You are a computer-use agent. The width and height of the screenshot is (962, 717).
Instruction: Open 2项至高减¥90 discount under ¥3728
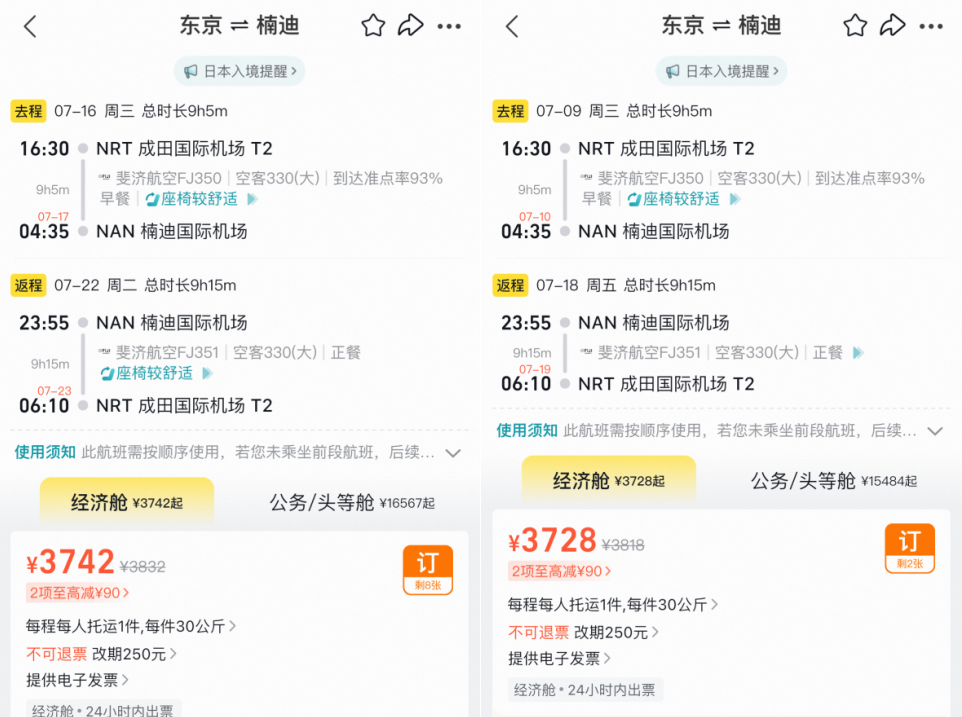click(561, 571)
